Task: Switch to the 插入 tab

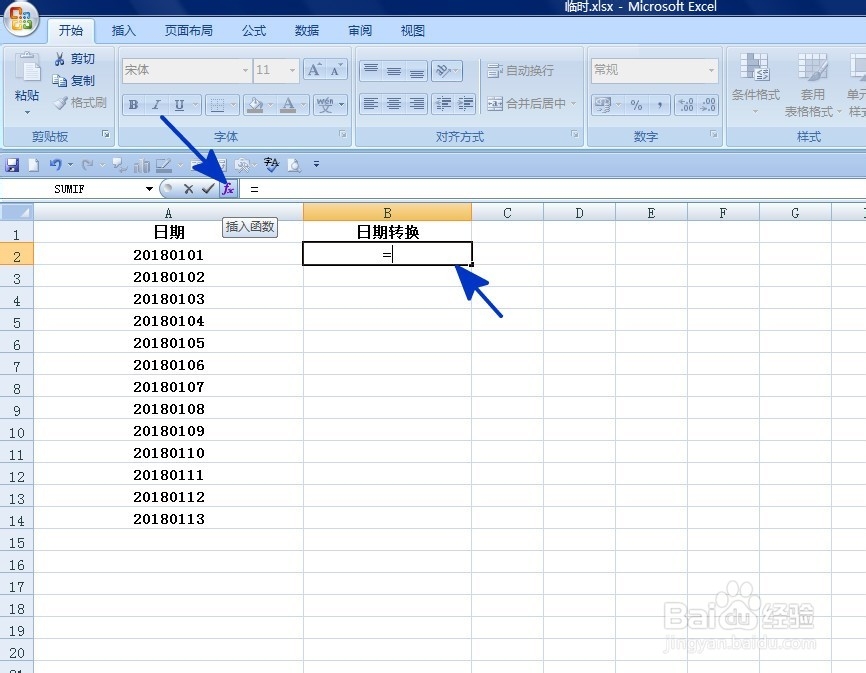Action: coord(123,30)
